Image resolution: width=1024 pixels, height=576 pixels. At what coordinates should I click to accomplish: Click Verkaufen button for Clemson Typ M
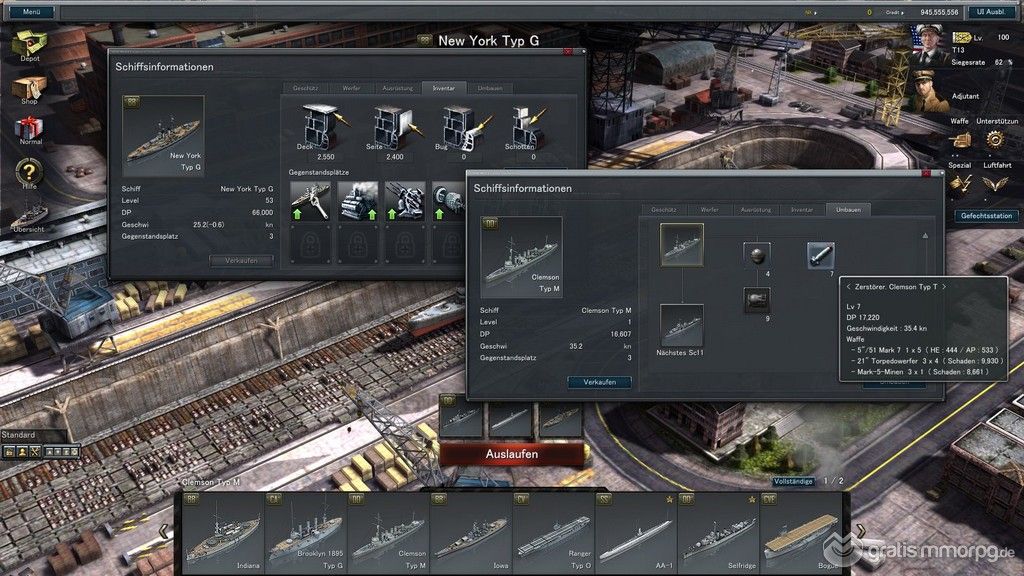pyautogui.click(x=599, y=382)
